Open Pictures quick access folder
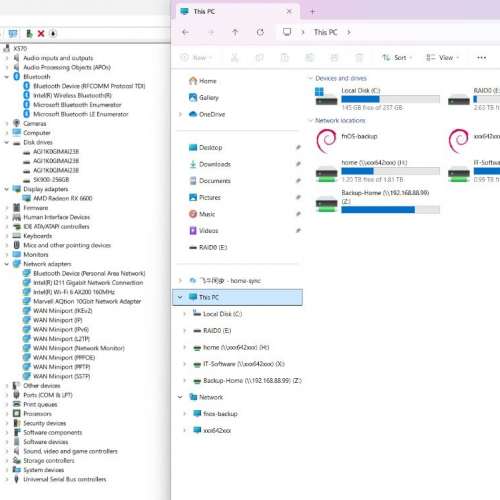Viewport: 500px width, 500px height. 205,197
